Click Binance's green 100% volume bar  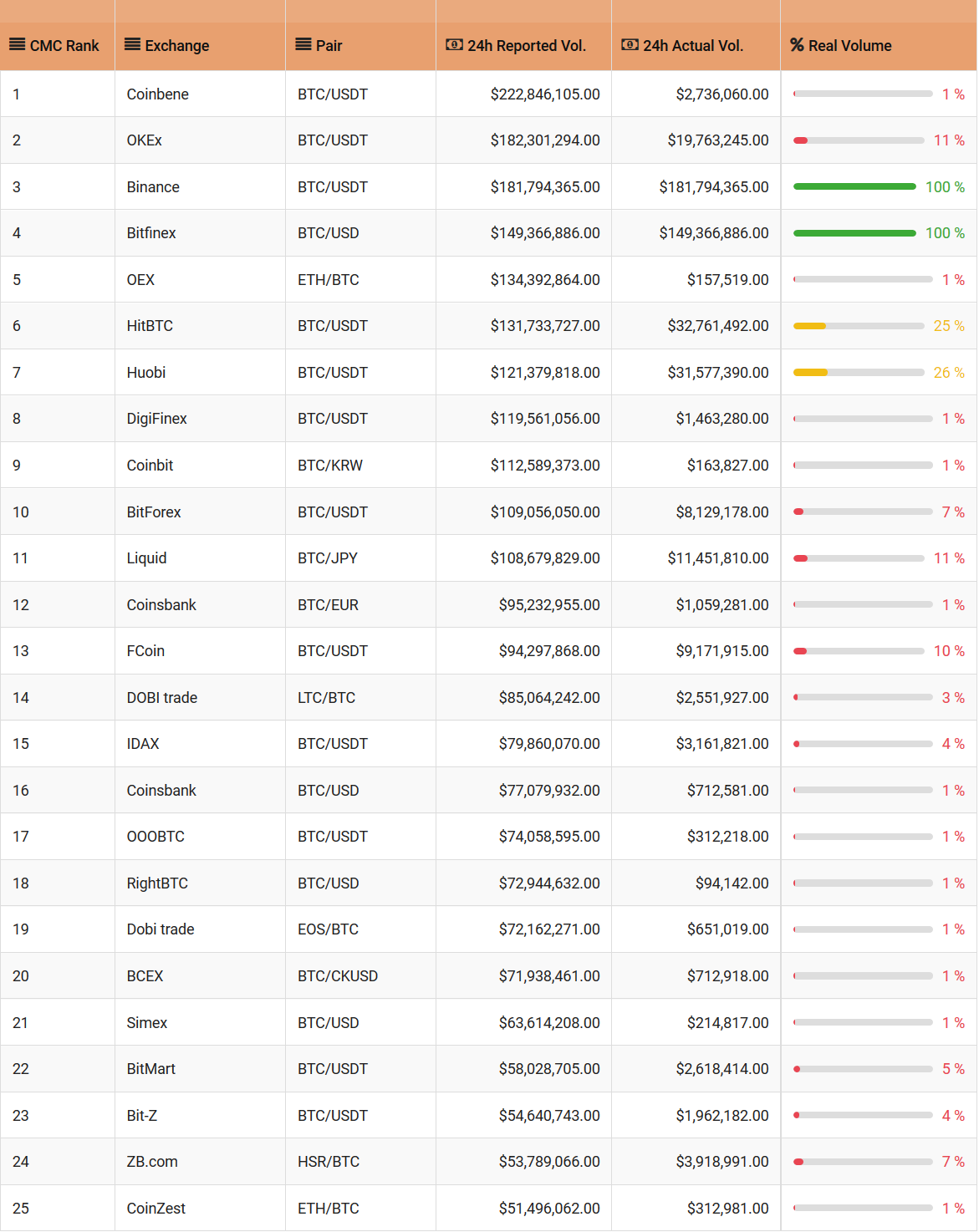[x=854, y=187]
